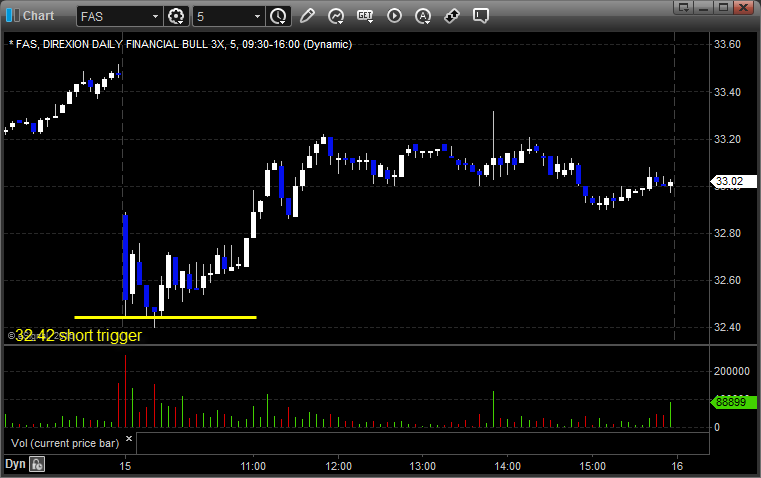This screenshot has height=478, width=761.
Task: Maximize the Chart window
Action: 723,7
